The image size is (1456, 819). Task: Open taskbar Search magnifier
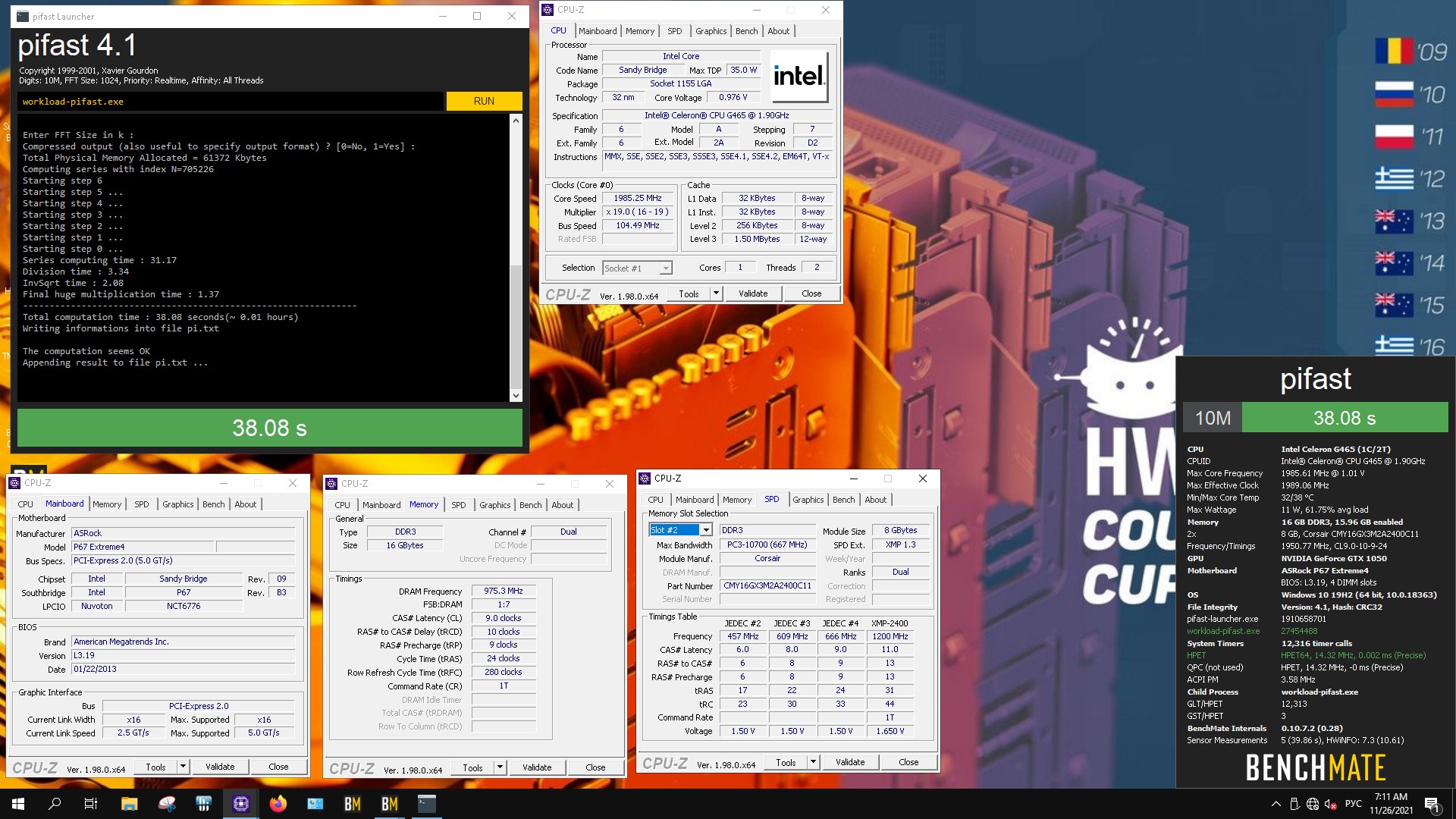(x=55, y=804)
